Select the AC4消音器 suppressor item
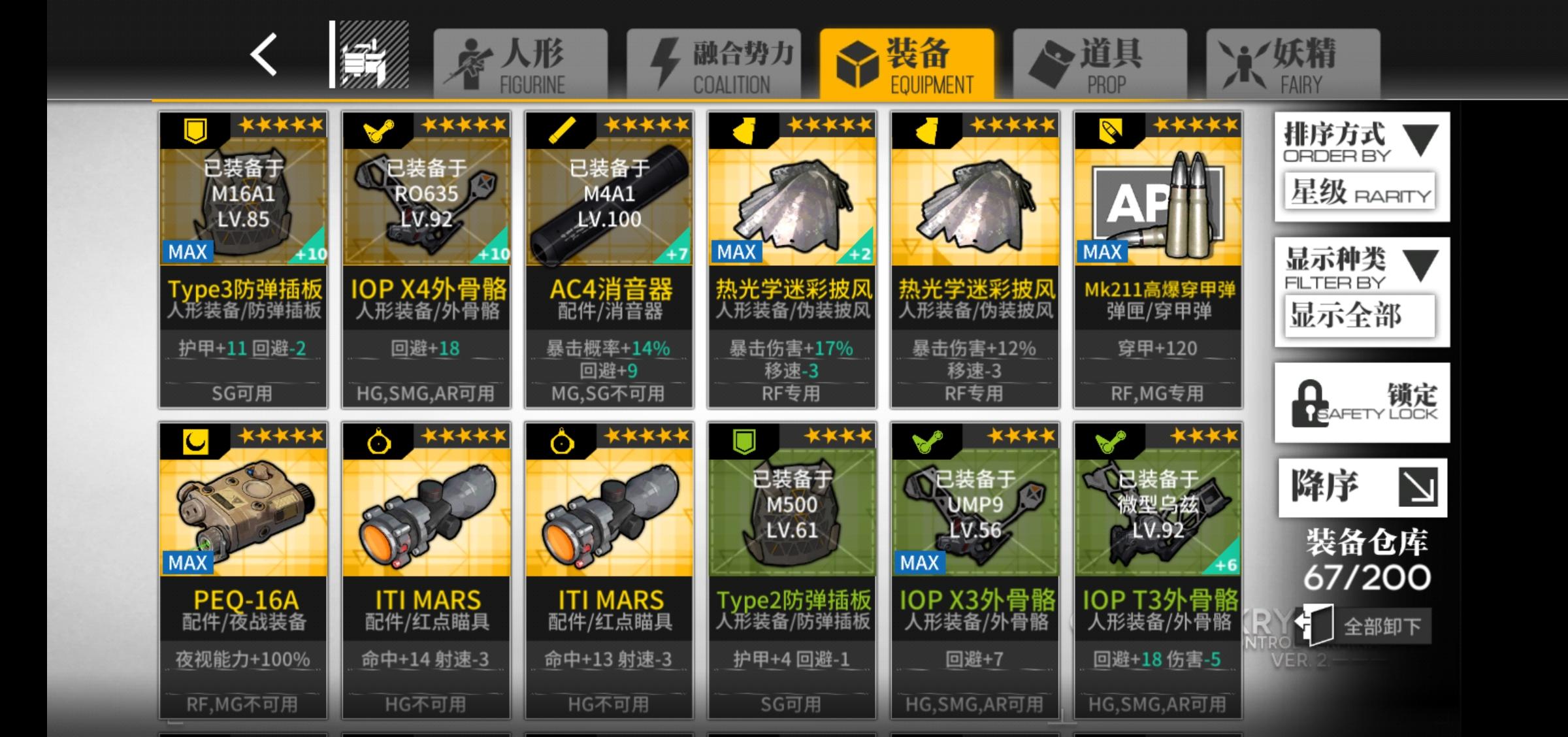Screen dimensions: 1568x737 (609, 259)
